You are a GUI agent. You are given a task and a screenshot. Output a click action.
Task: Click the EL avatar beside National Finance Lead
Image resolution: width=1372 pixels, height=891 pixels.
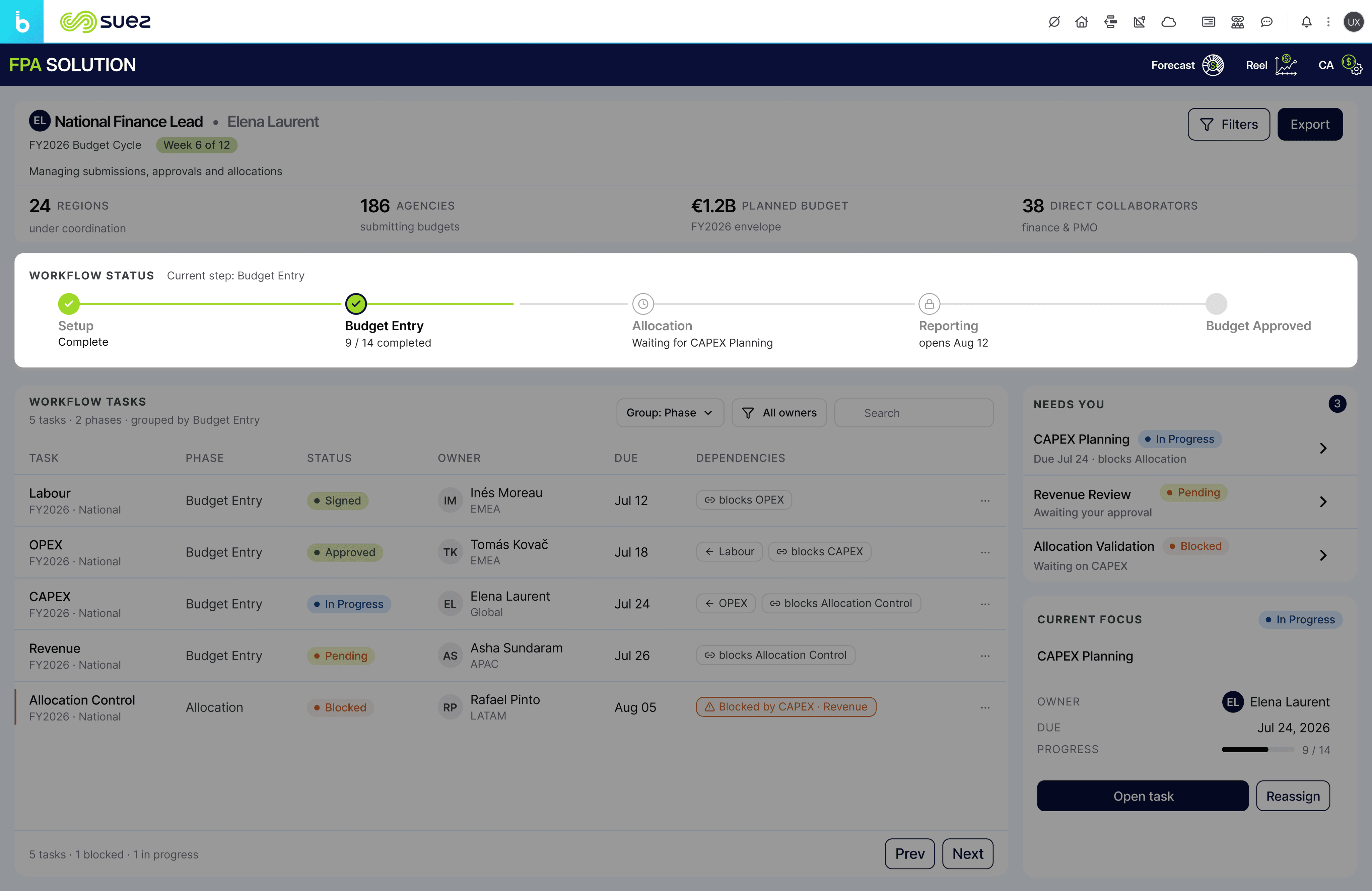point(39,121)
